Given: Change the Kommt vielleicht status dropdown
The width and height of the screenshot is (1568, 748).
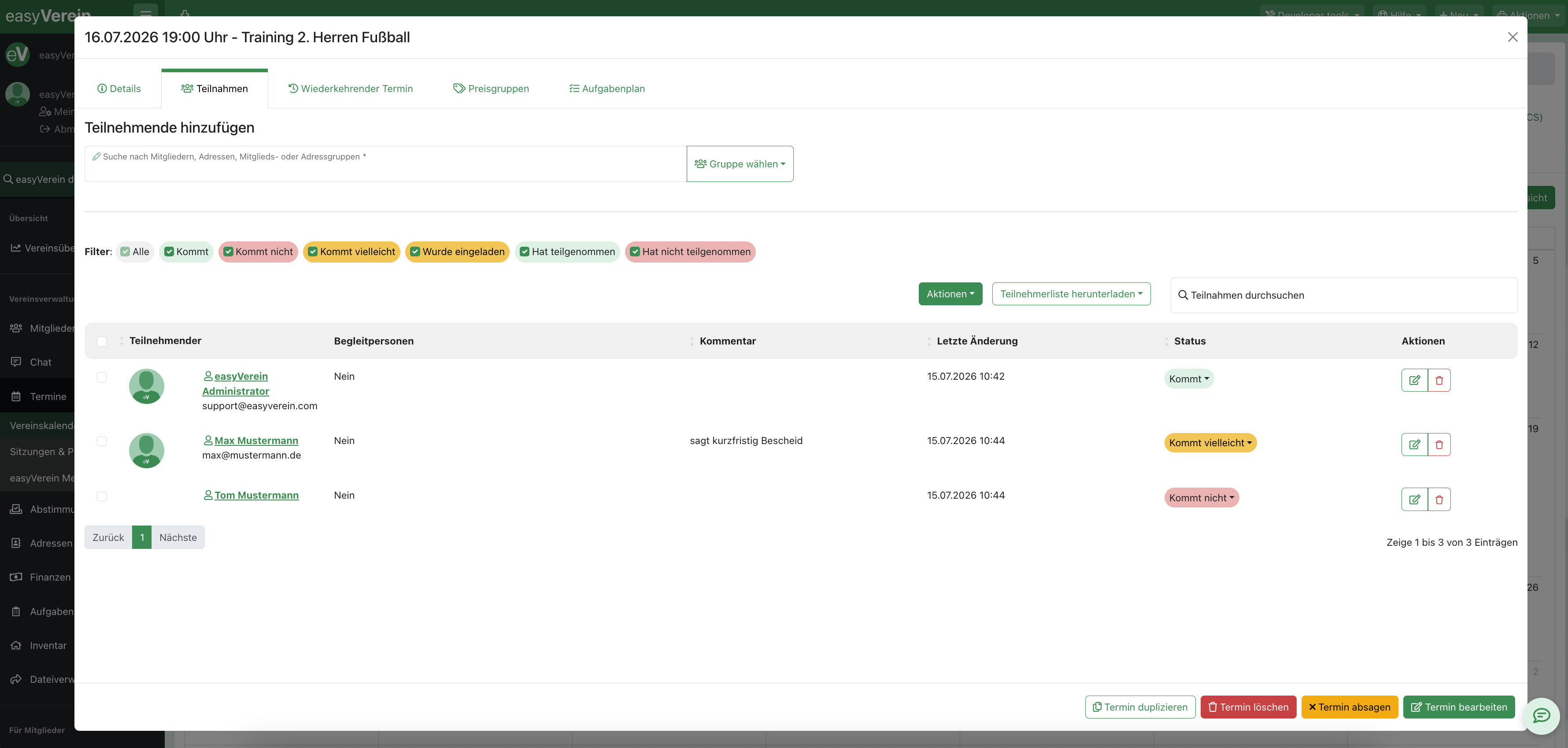Looking at the screenshot, I should pos(1210,443).
